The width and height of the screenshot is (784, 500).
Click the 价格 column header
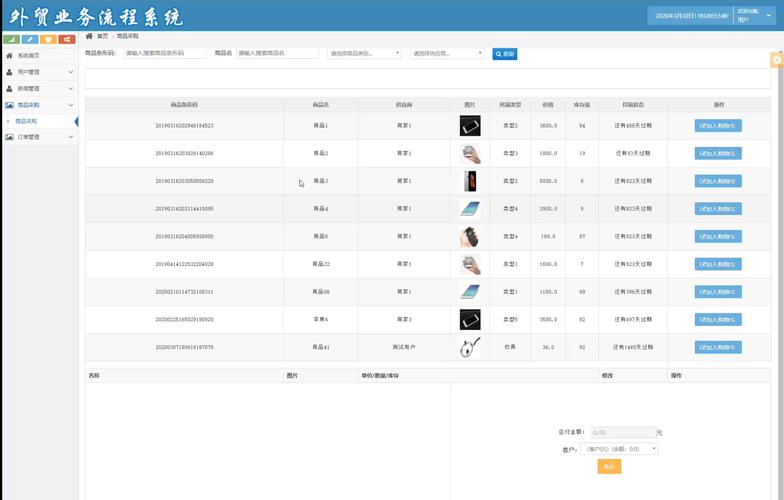coord(548,105)
